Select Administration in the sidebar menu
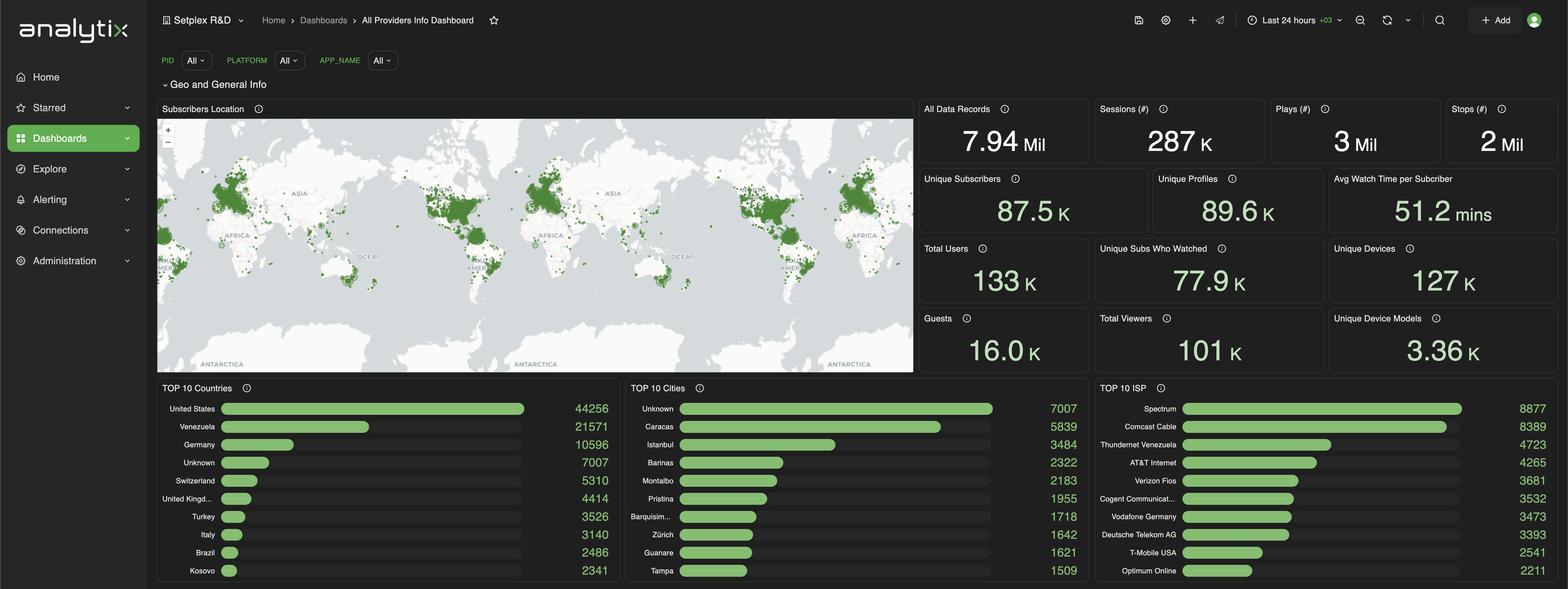This screenshot has width=1568, height=589. (x=64, y=261)
